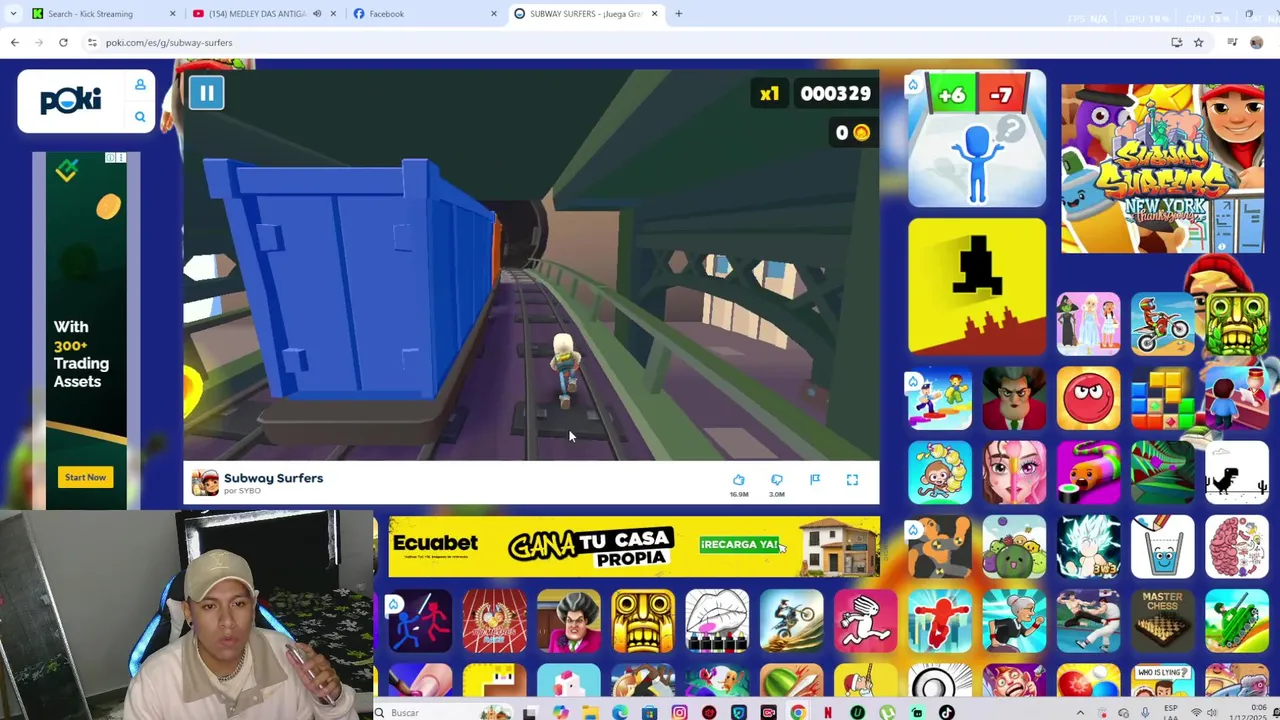
Task: Pause the Subway Surfers game
Action: 207,93
